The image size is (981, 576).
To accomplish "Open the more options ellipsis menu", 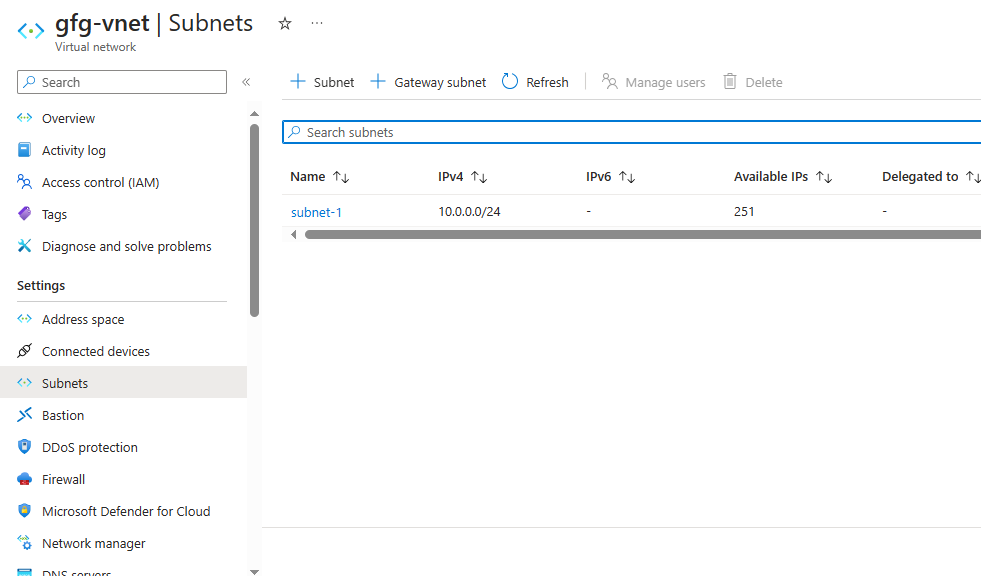I will pyautogui.click(x=317, y=23).
